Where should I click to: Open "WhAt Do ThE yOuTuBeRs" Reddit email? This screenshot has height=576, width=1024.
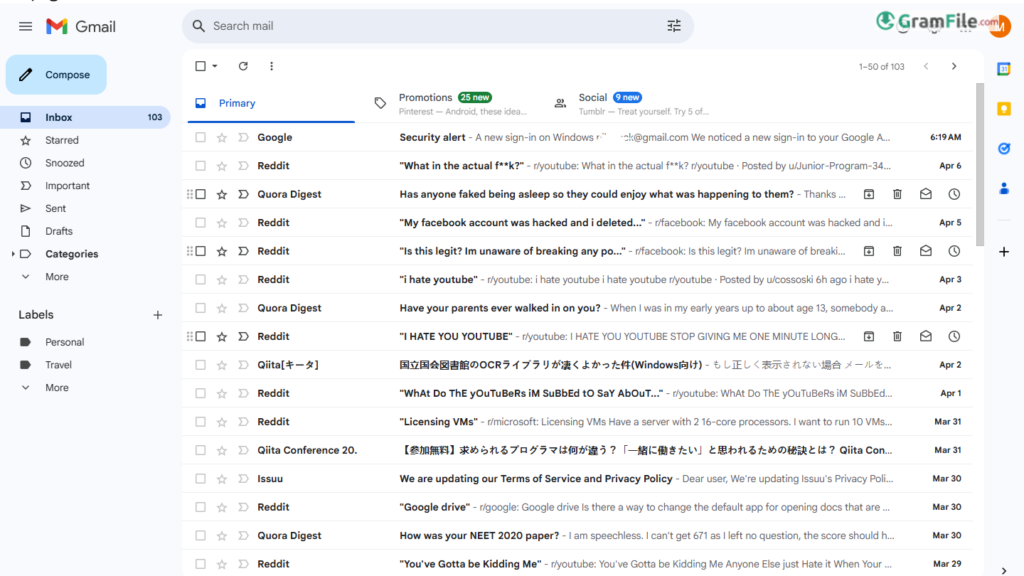578,393
